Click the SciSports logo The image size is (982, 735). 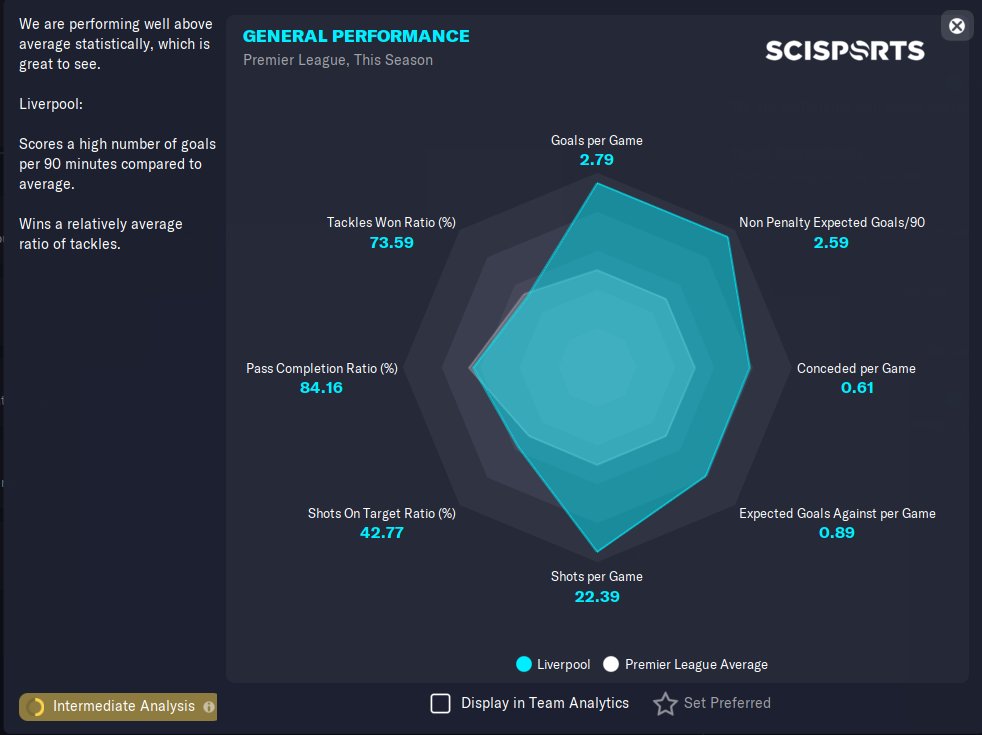[844, 51]
